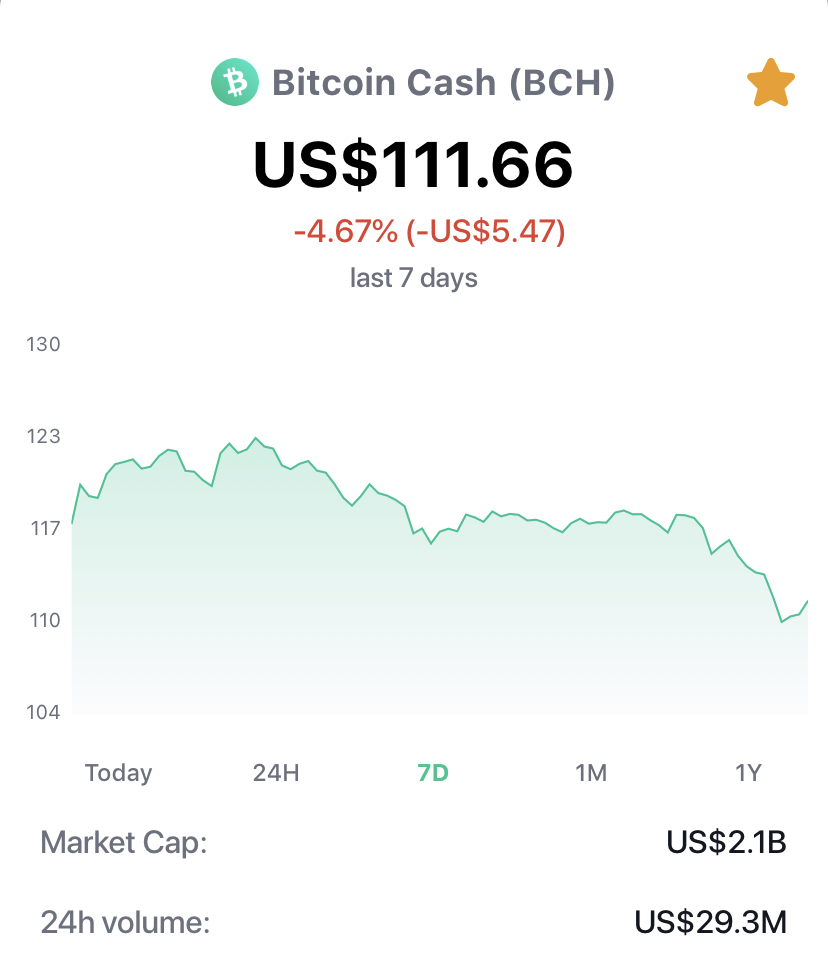Click the Bitcoin Cash (BCH) title
This screenshot has height=970, width=828.
pos(444,82)
